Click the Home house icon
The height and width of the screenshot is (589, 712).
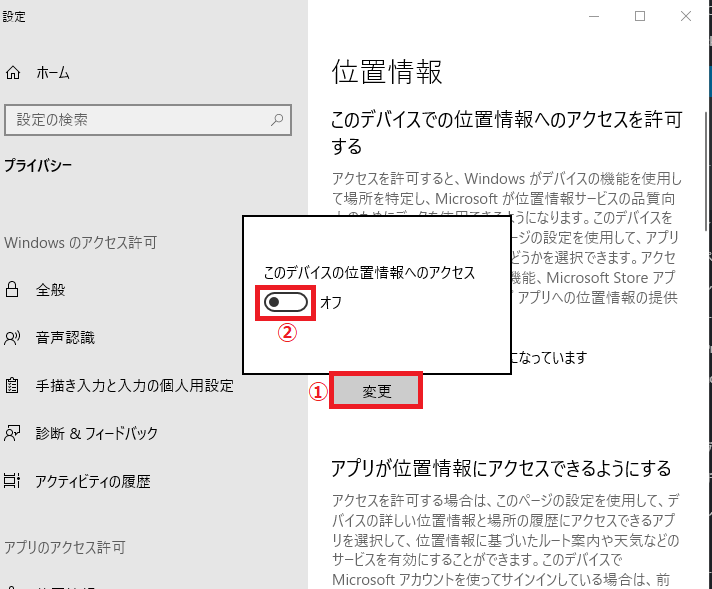(13, 73)
